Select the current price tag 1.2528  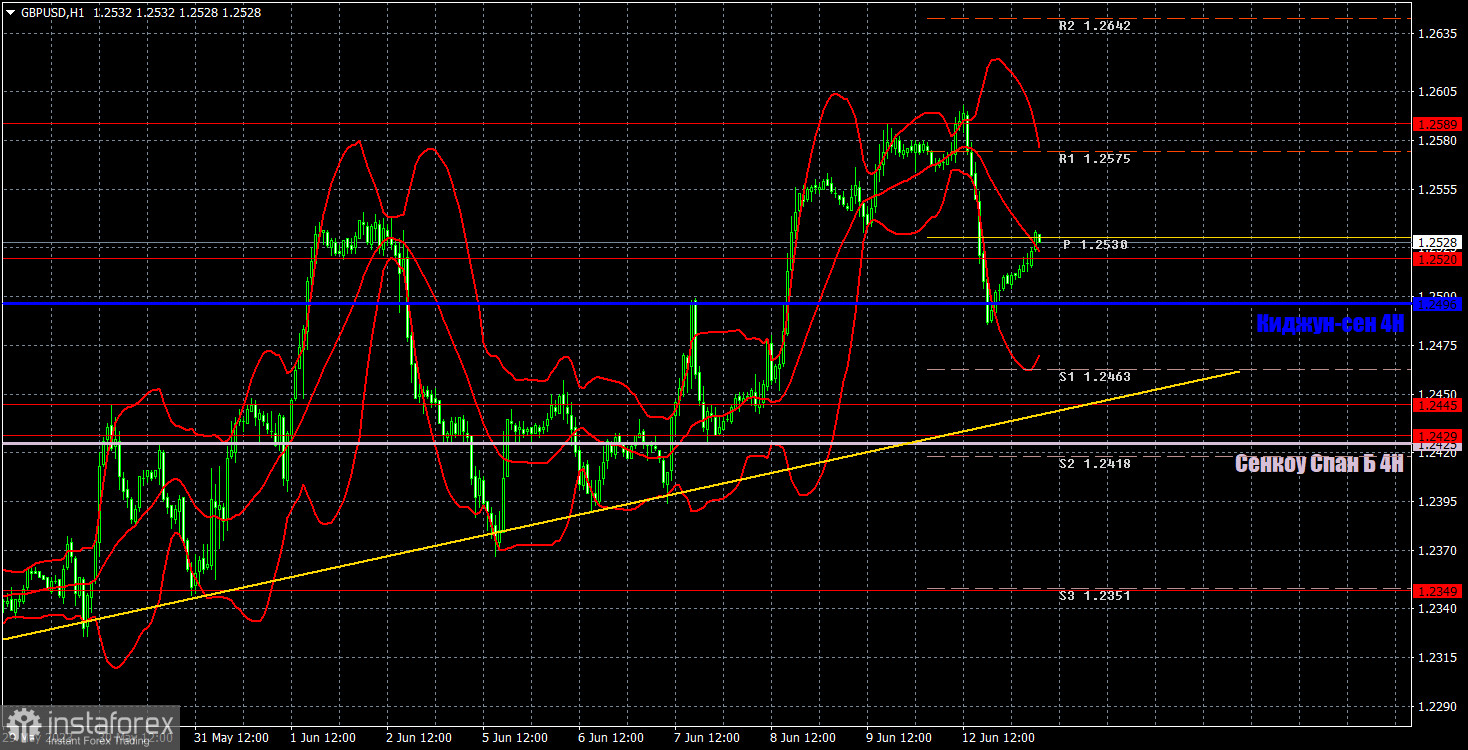coord(1437,242)
